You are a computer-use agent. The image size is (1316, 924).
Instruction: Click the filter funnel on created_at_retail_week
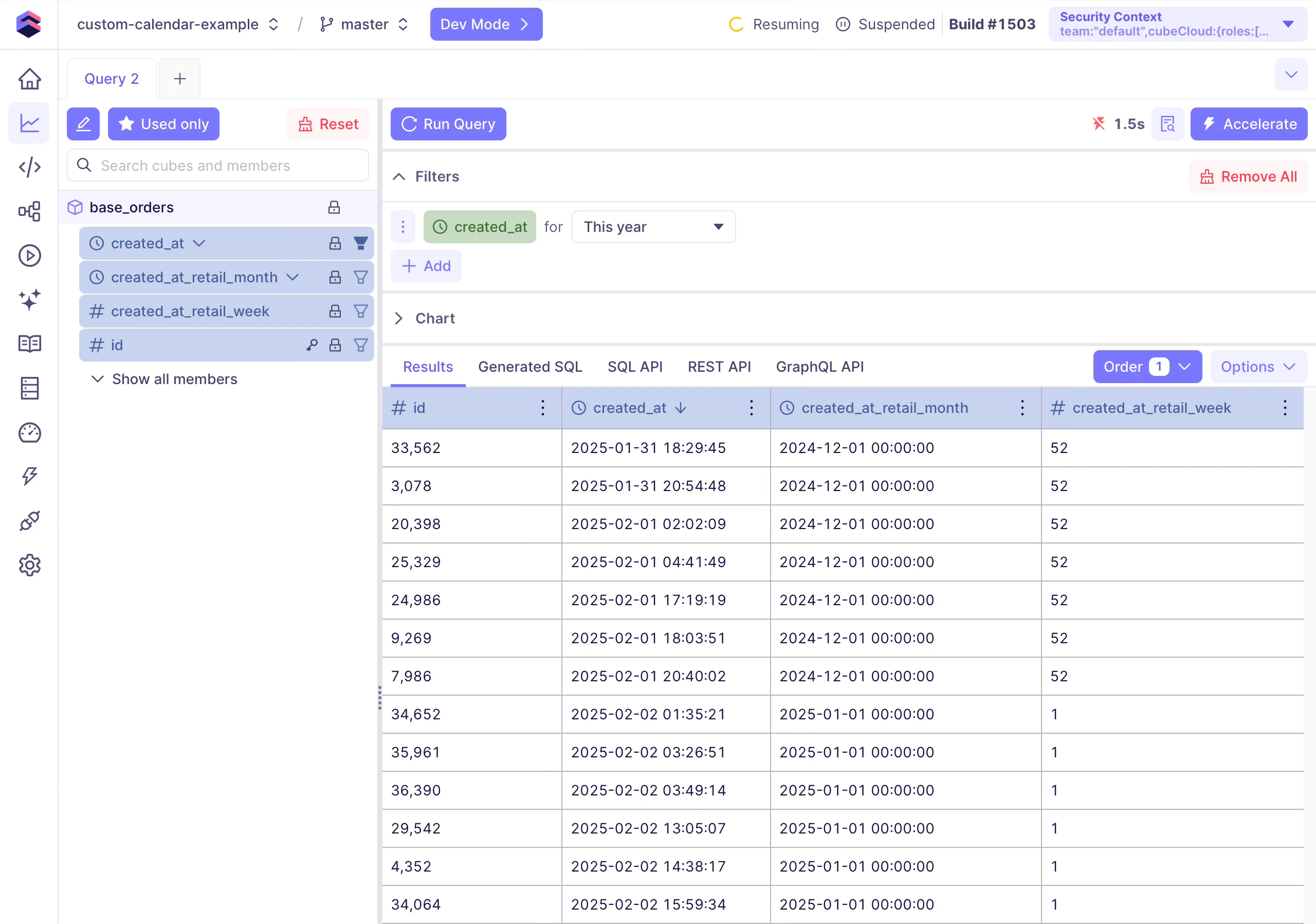(360, 311)
